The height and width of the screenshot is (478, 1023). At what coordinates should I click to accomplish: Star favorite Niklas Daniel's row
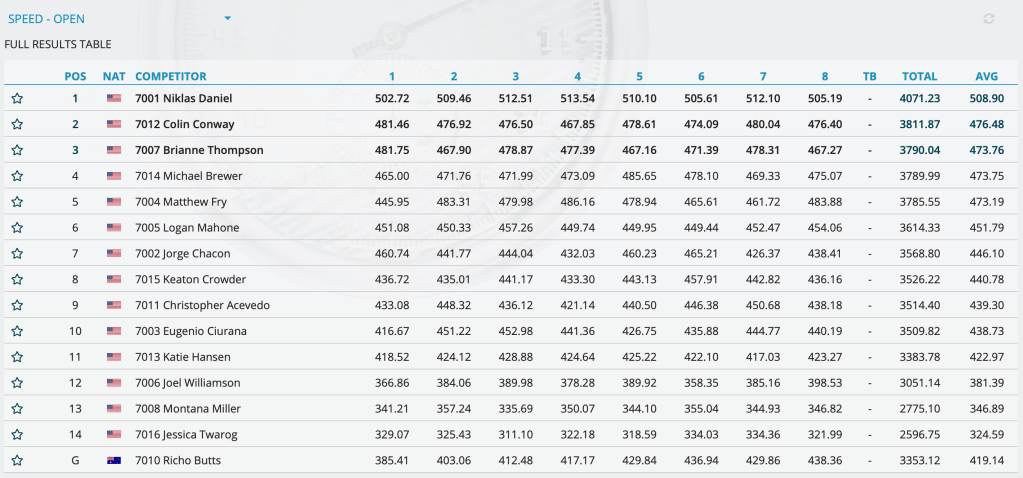click(17, 99)
